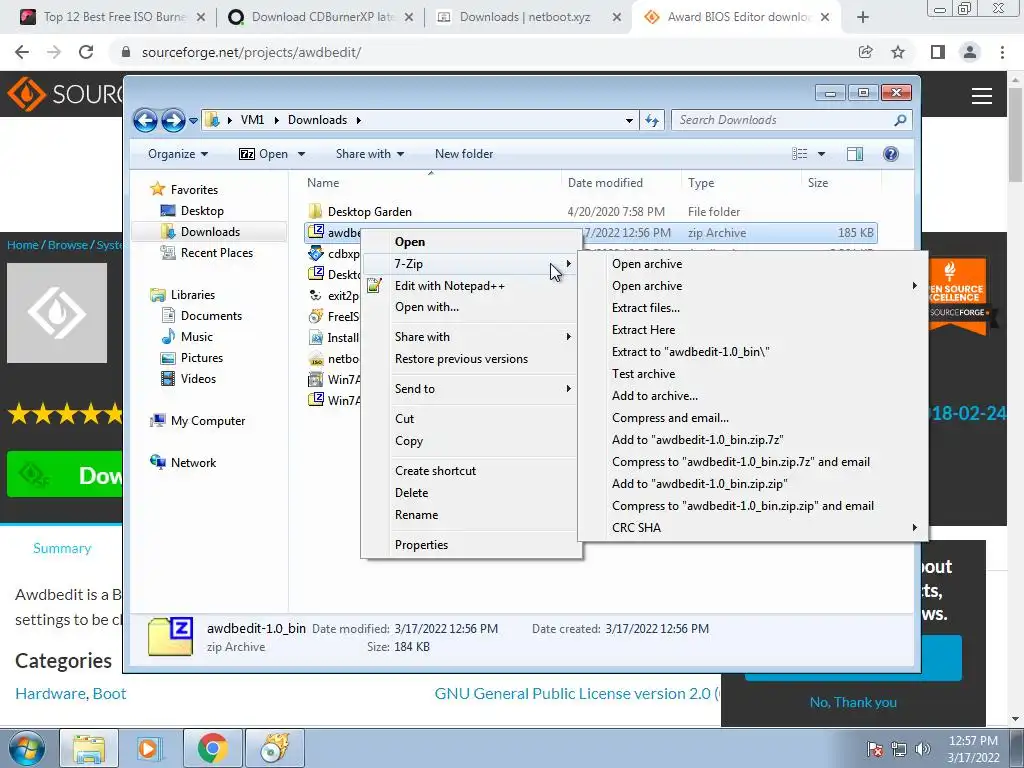Image resolution: width=1024 pixels, height=768 pixels.
Task: Click the New folder button
Action: click(464, 154)
